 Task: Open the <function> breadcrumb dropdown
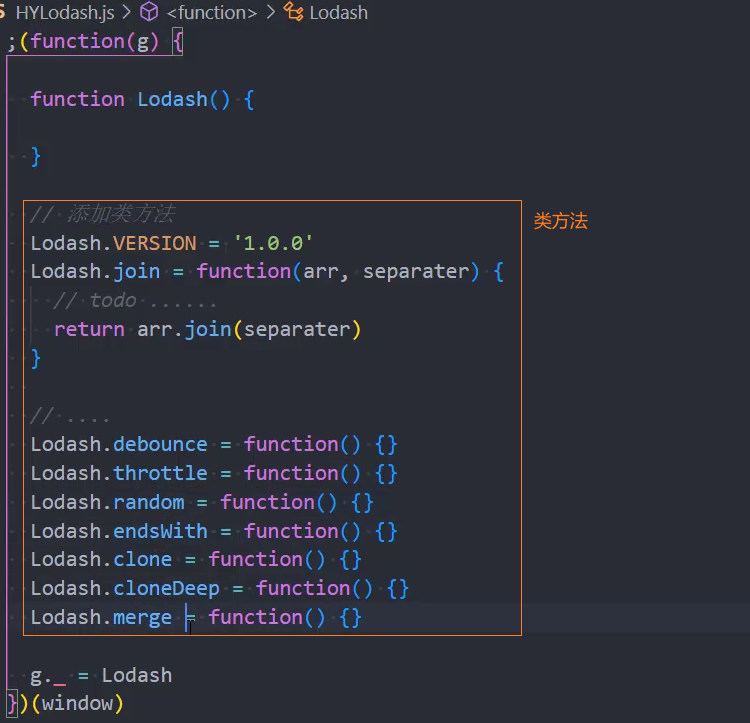211,13
